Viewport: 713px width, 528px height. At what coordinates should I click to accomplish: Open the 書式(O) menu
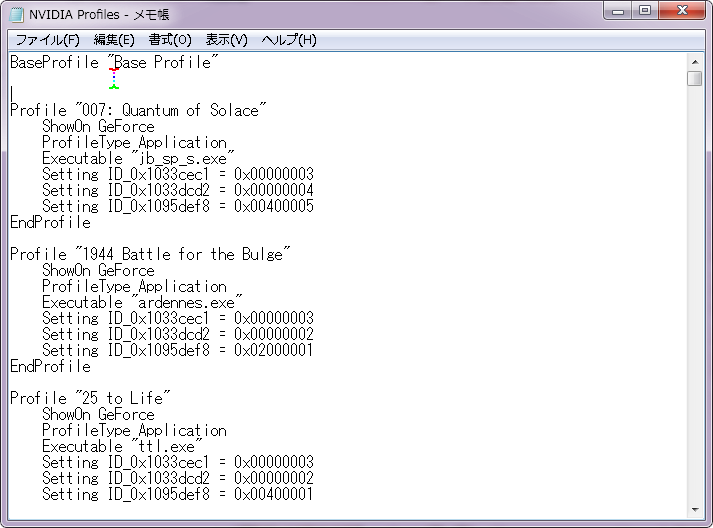170,40
